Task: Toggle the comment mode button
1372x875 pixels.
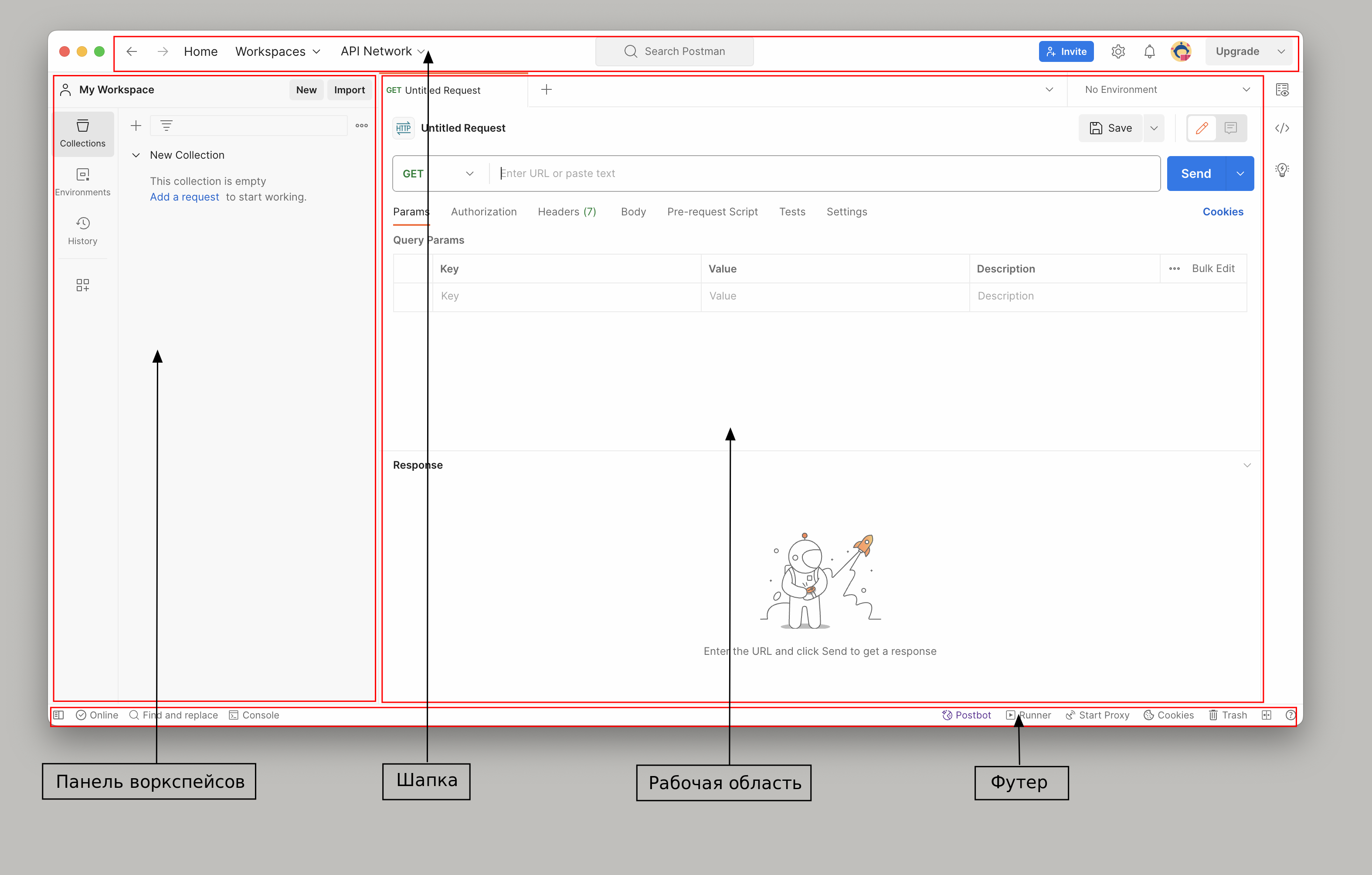Action: pos(1230,128)
